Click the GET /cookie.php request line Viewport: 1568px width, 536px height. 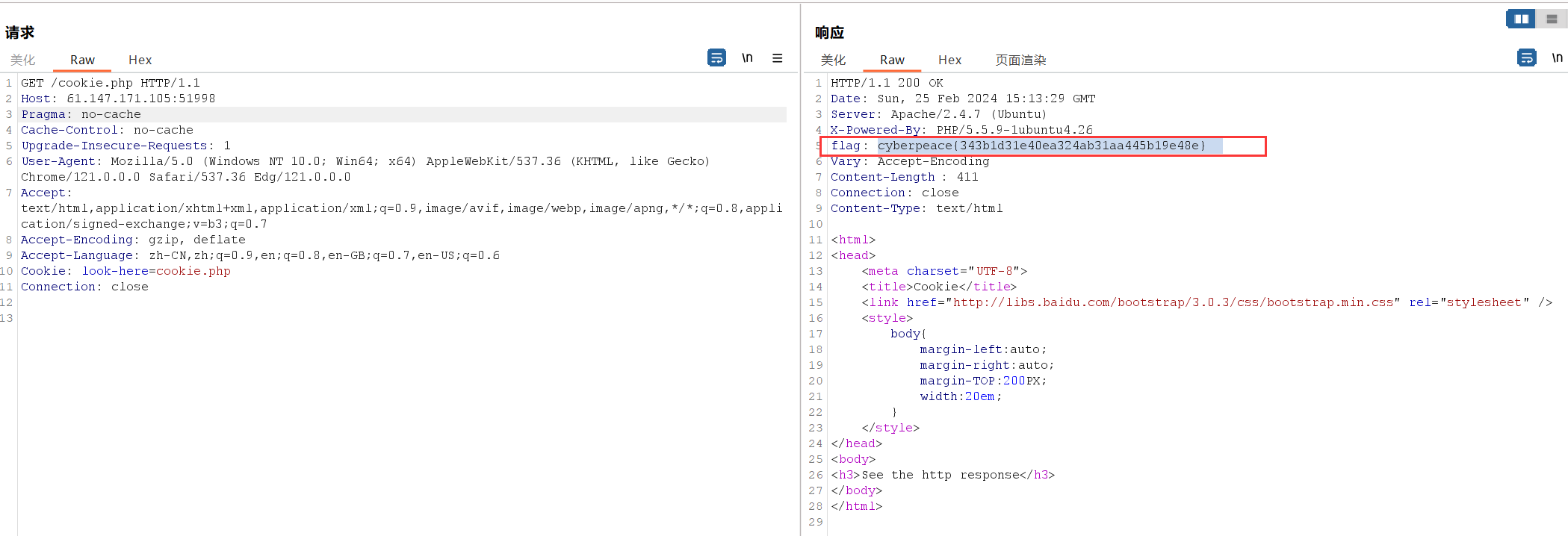tap(111, 83)
